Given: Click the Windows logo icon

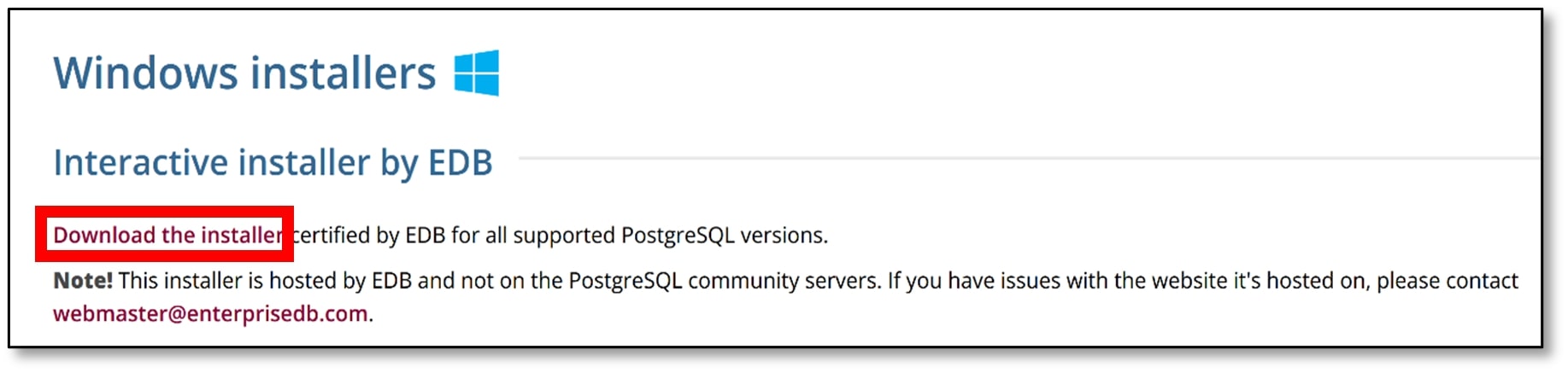Looking at the screenshot, I should tap(477, 73).
